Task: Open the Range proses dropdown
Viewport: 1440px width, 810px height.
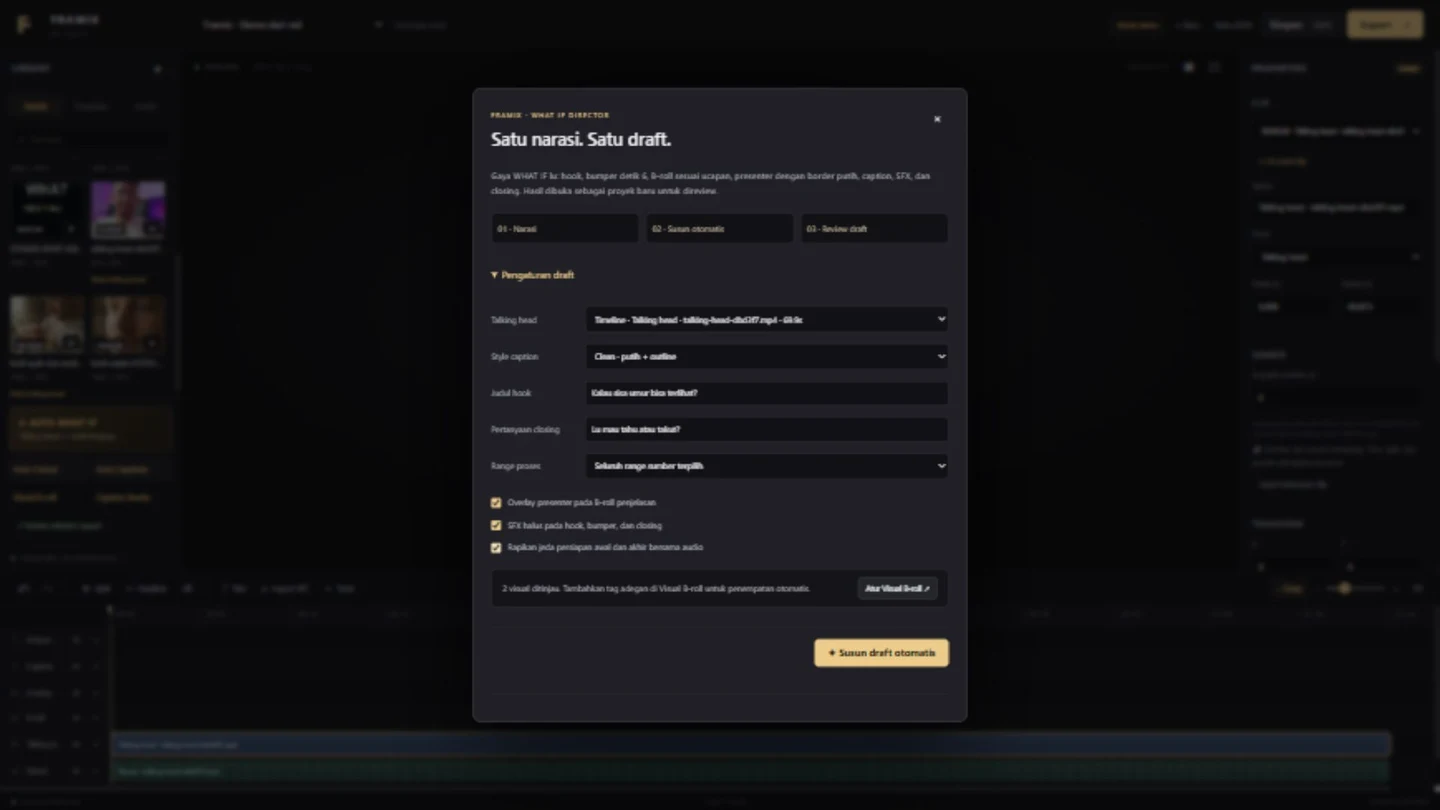Action: [767, 466]
